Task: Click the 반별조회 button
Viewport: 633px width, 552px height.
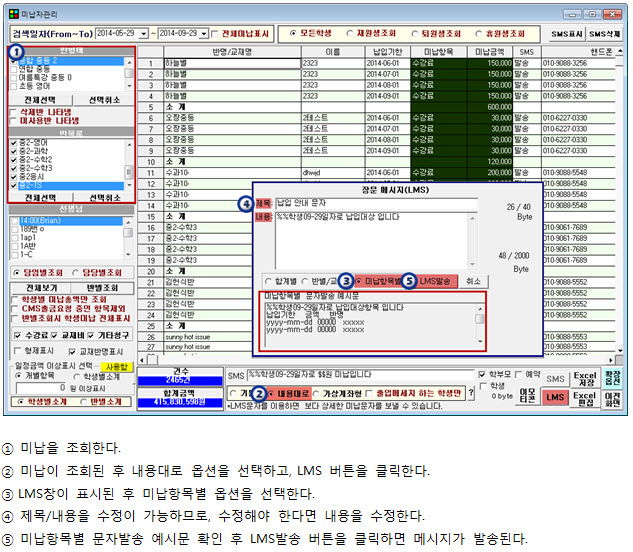Action: click(102, 288)
